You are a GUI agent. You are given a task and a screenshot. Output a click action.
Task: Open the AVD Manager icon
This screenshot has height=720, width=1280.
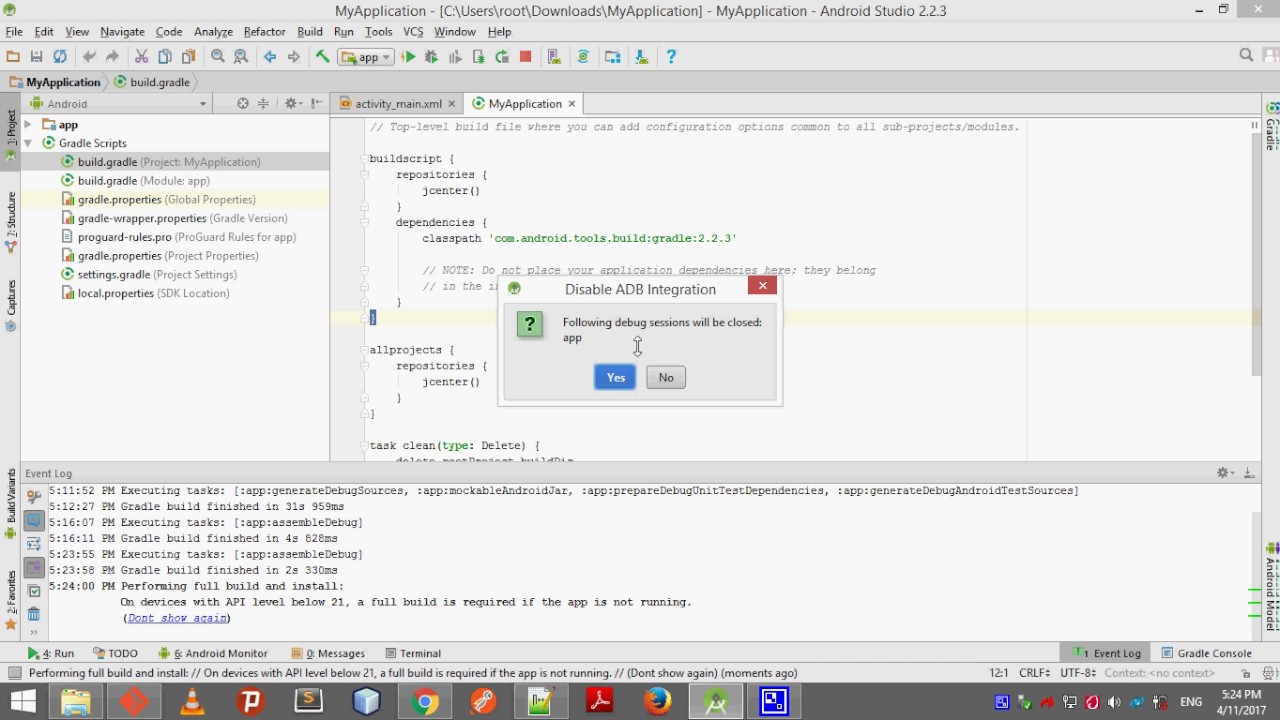[x=554, y=57]
